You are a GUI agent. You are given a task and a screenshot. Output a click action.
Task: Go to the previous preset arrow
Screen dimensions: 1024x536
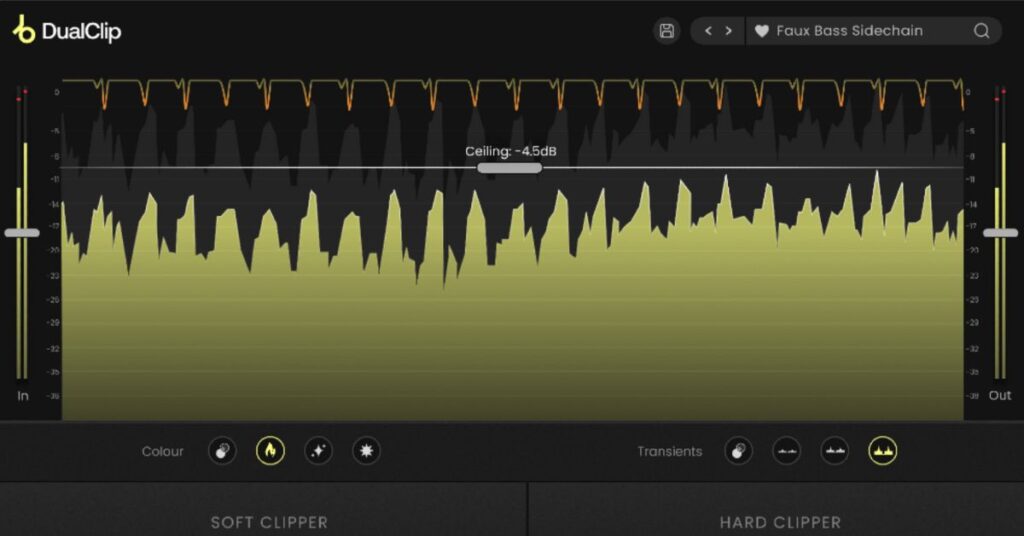(x=708, y=31)
